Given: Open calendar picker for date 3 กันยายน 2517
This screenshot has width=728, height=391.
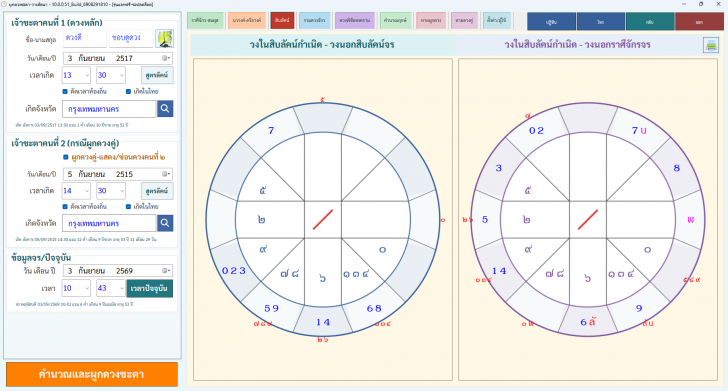Looking at the screenshot, I should (166, 58).
